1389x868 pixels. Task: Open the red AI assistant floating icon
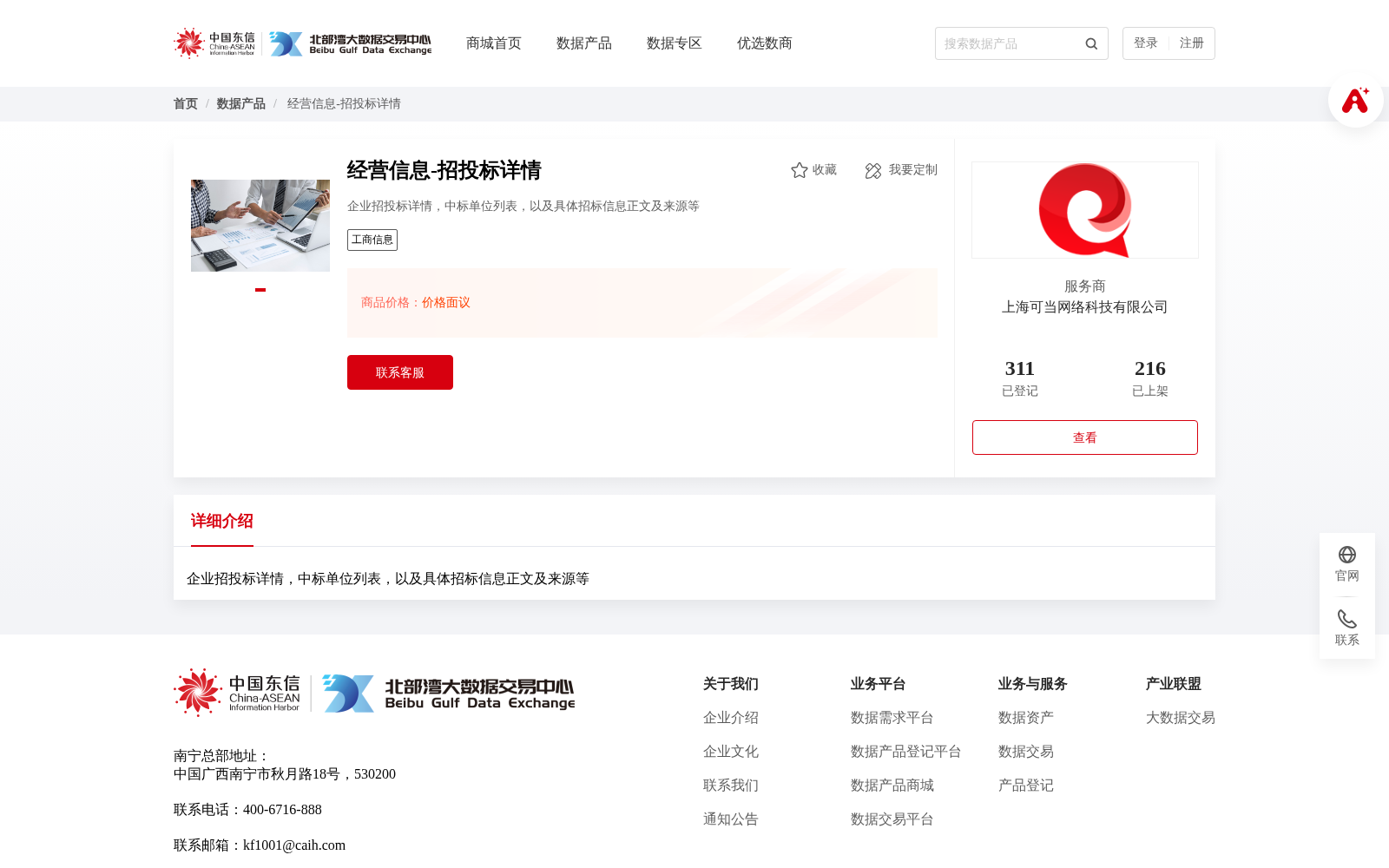click(1355, 100)
